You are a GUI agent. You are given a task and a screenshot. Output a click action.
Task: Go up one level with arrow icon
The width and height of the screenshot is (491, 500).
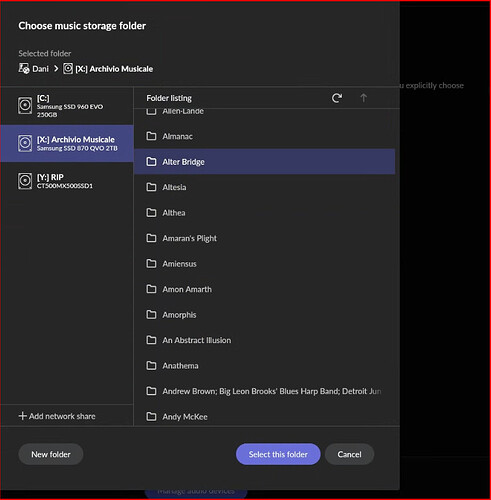coord(363,98)
